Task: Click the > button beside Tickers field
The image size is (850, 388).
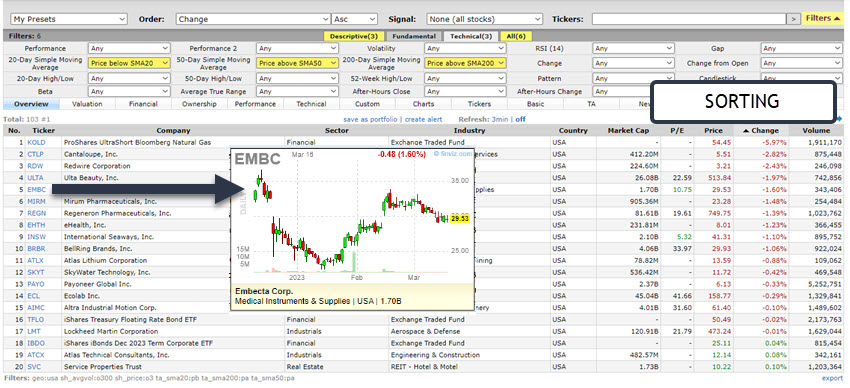Action: pos(794,19)
